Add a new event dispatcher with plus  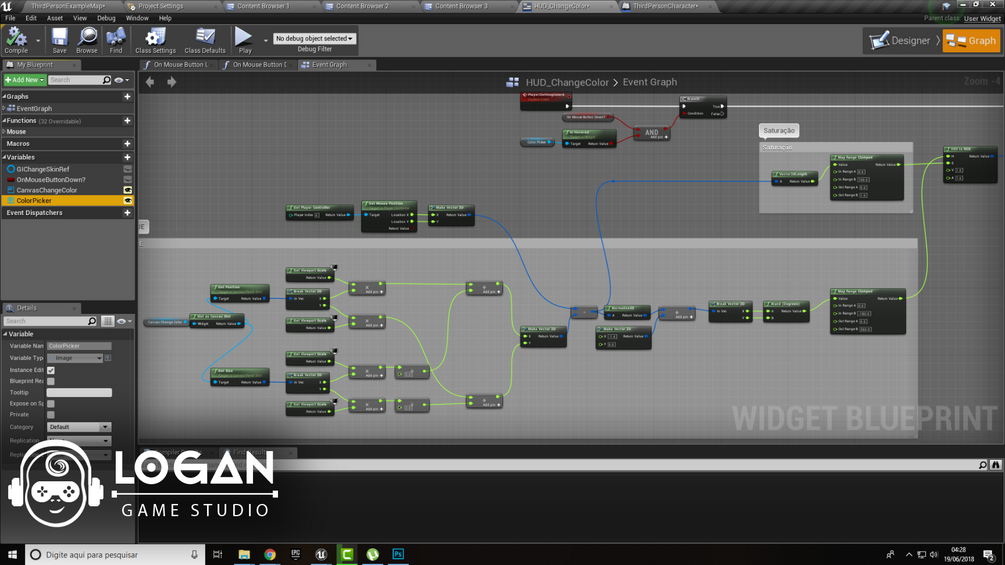click(x=127, y=213)
